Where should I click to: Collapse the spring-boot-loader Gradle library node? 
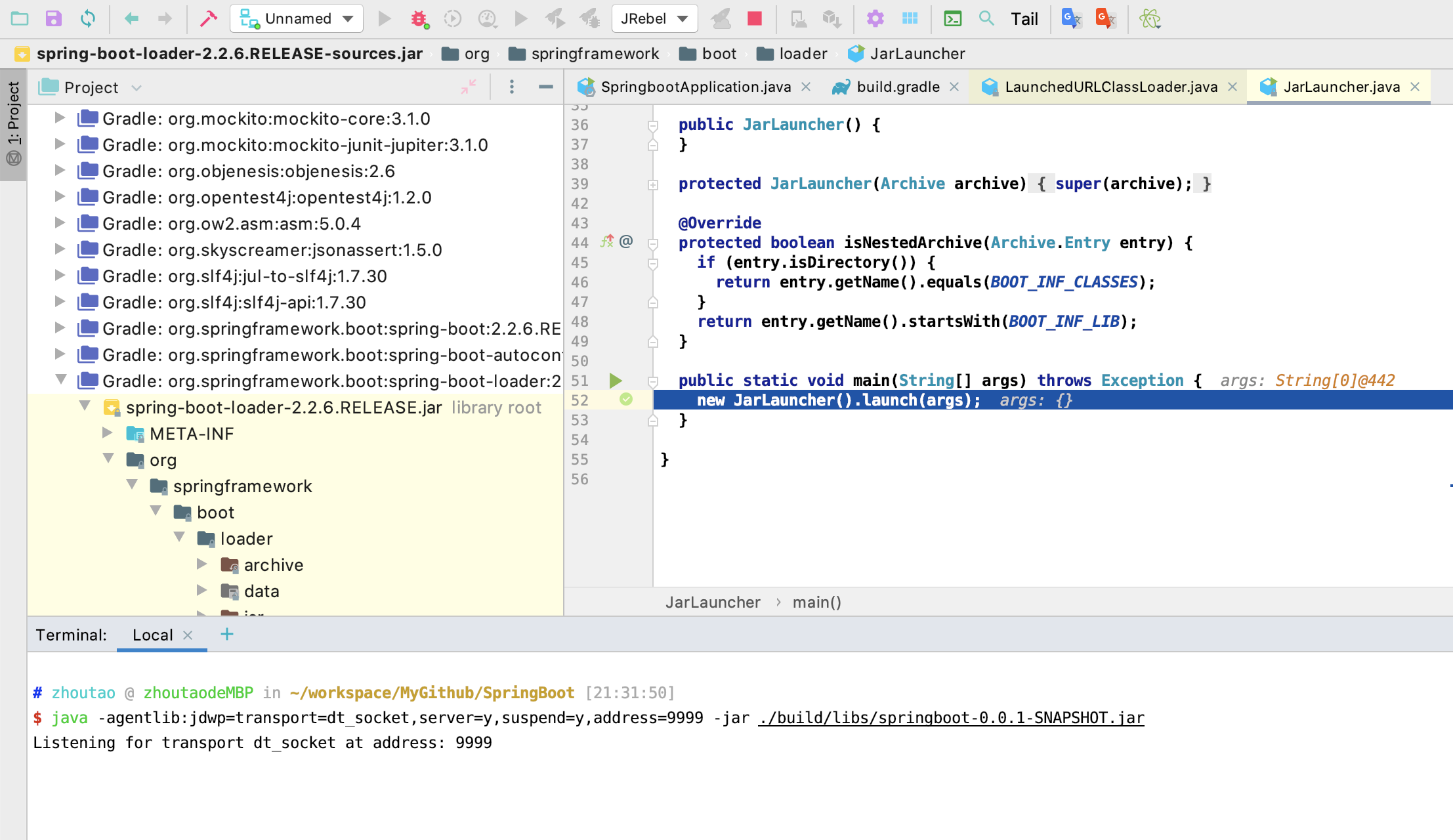point(61,380)
